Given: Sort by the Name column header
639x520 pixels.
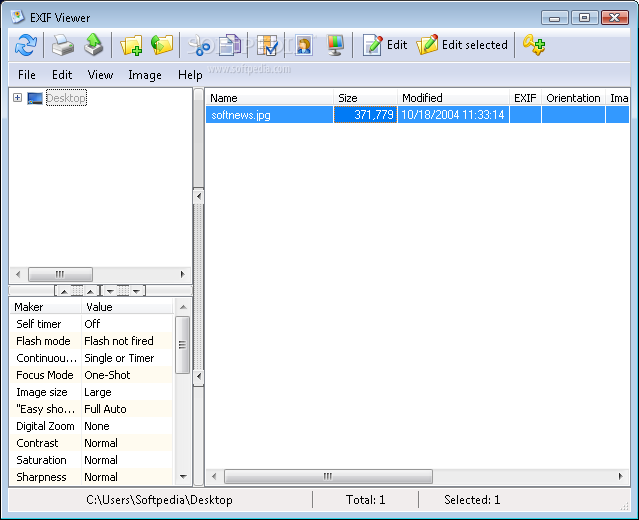Looking at the screenshot, I should [x=269, y=98].
